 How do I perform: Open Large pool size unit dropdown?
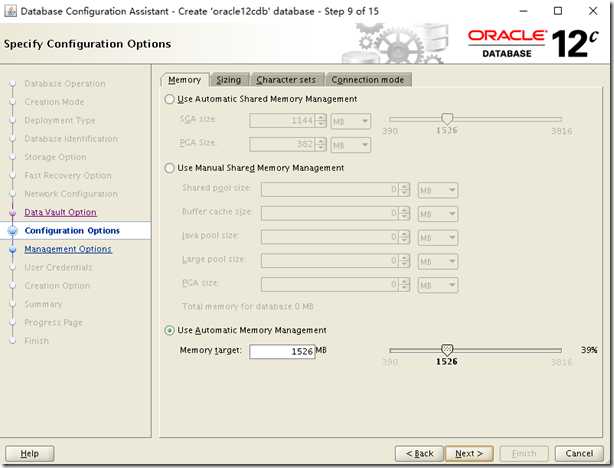coord(438,261)
